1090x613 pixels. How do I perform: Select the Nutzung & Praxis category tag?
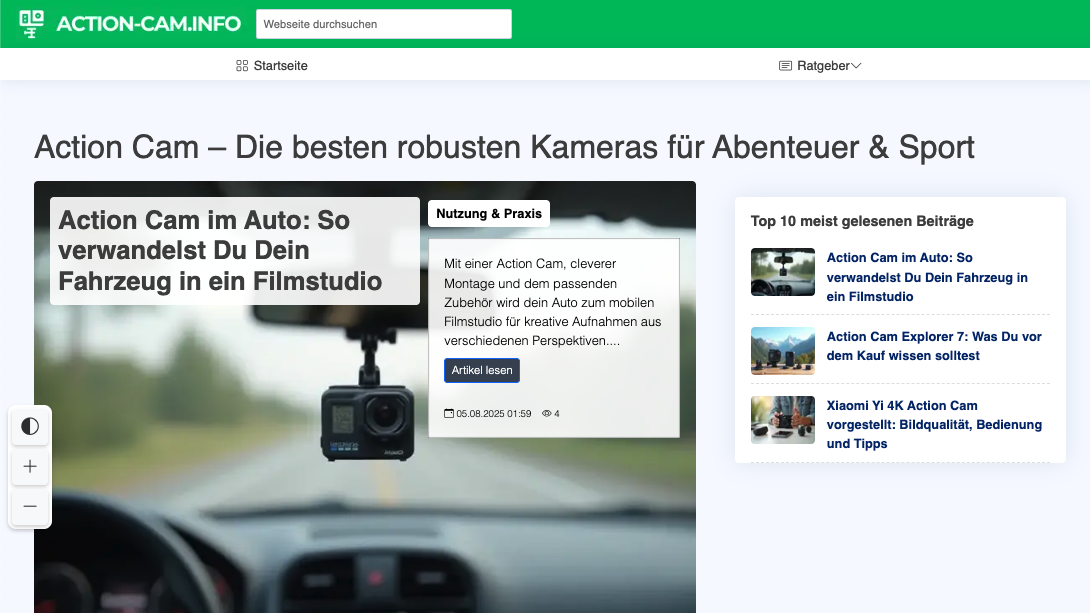pyautogui.click(x=489, y=213)
